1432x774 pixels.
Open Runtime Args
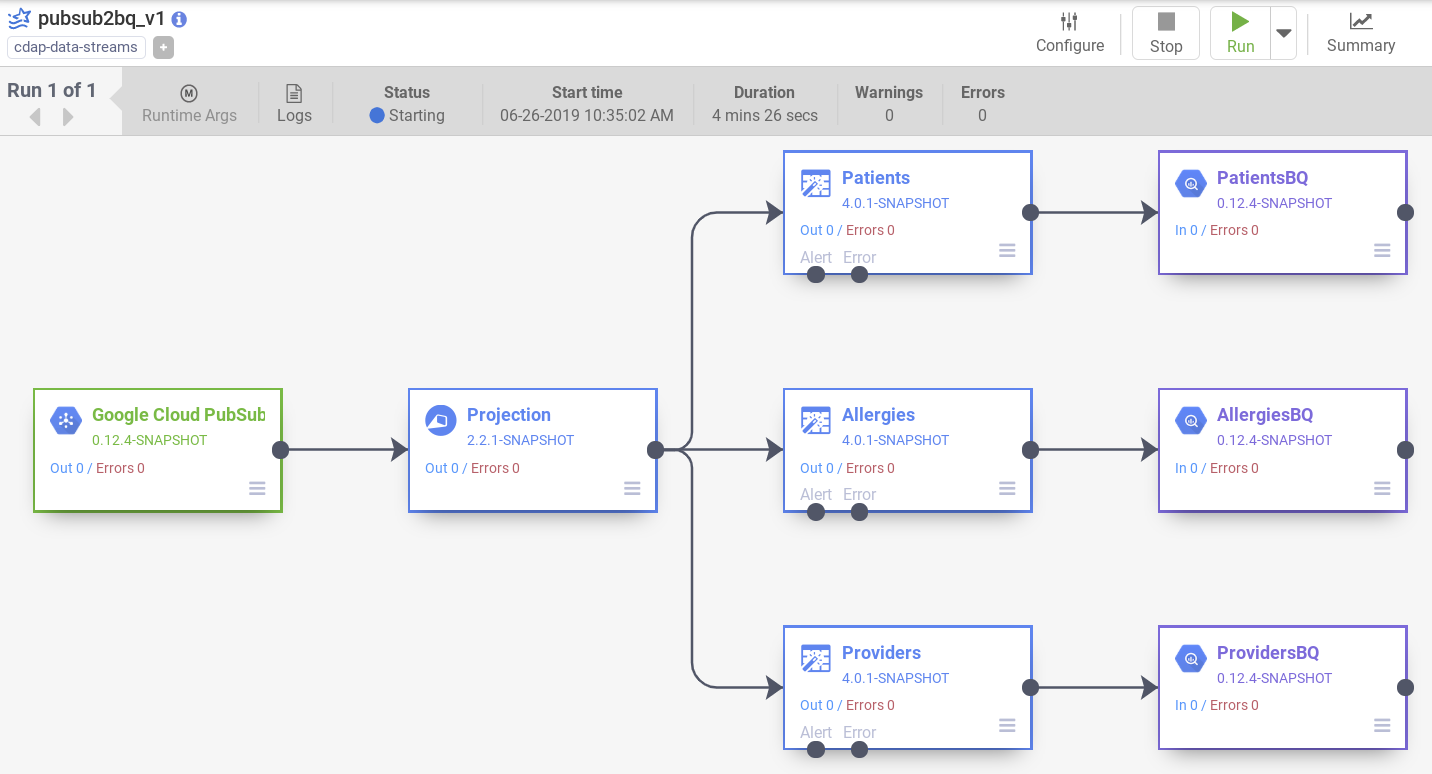click(189, 104)
